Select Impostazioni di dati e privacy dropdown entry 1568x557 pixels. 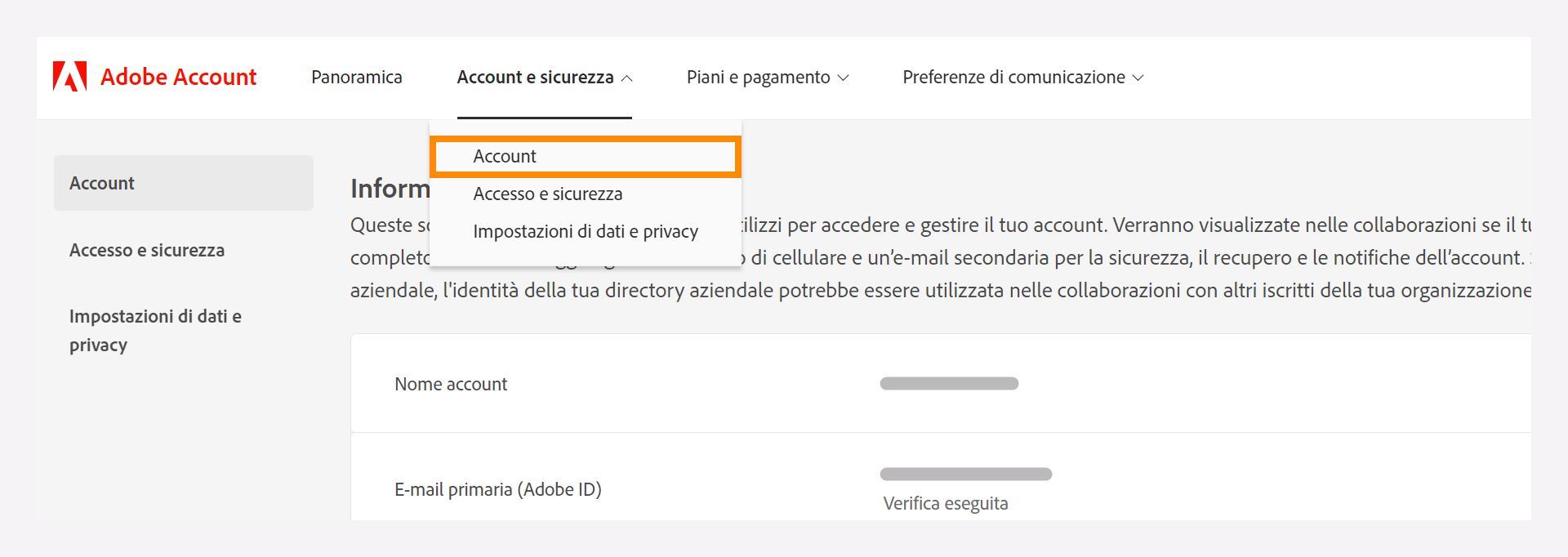586,231
